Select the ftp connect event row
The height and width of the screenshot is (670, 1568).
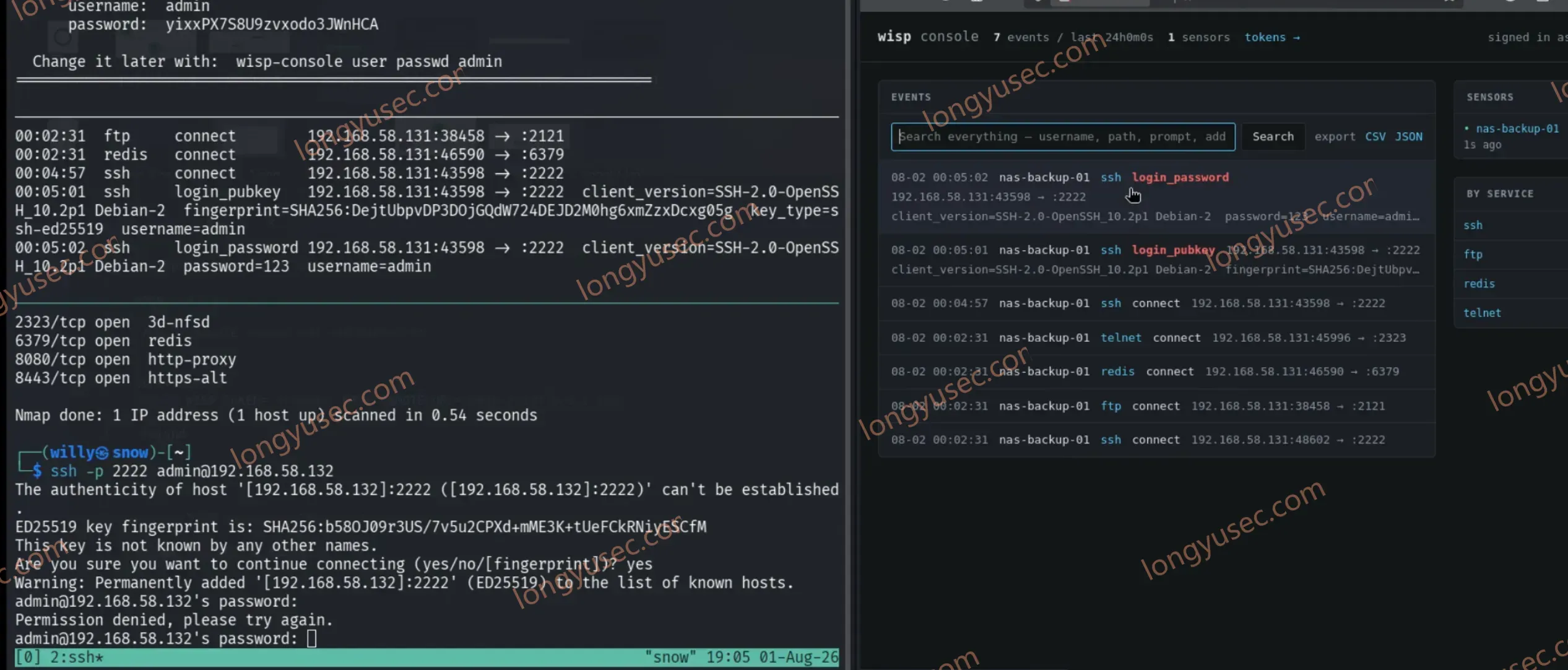(1156, 406)
